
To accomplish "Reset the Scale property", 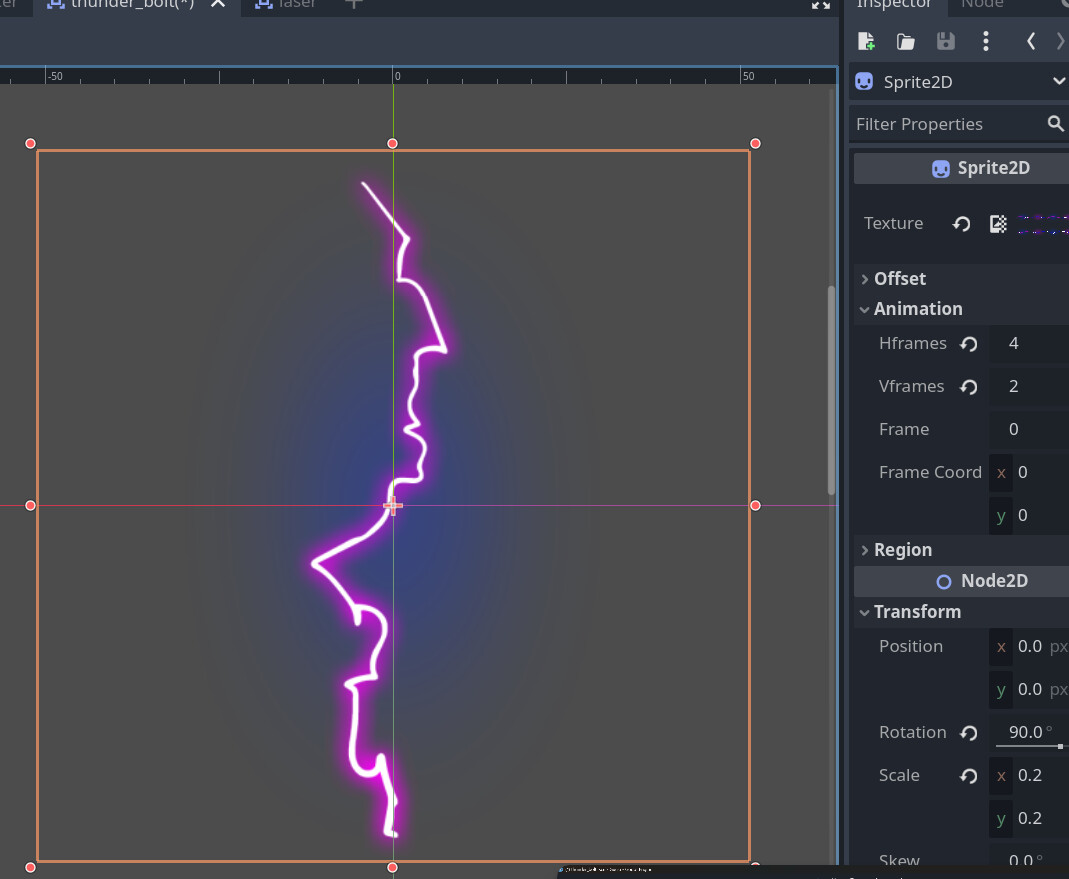I will click(968, 776).
